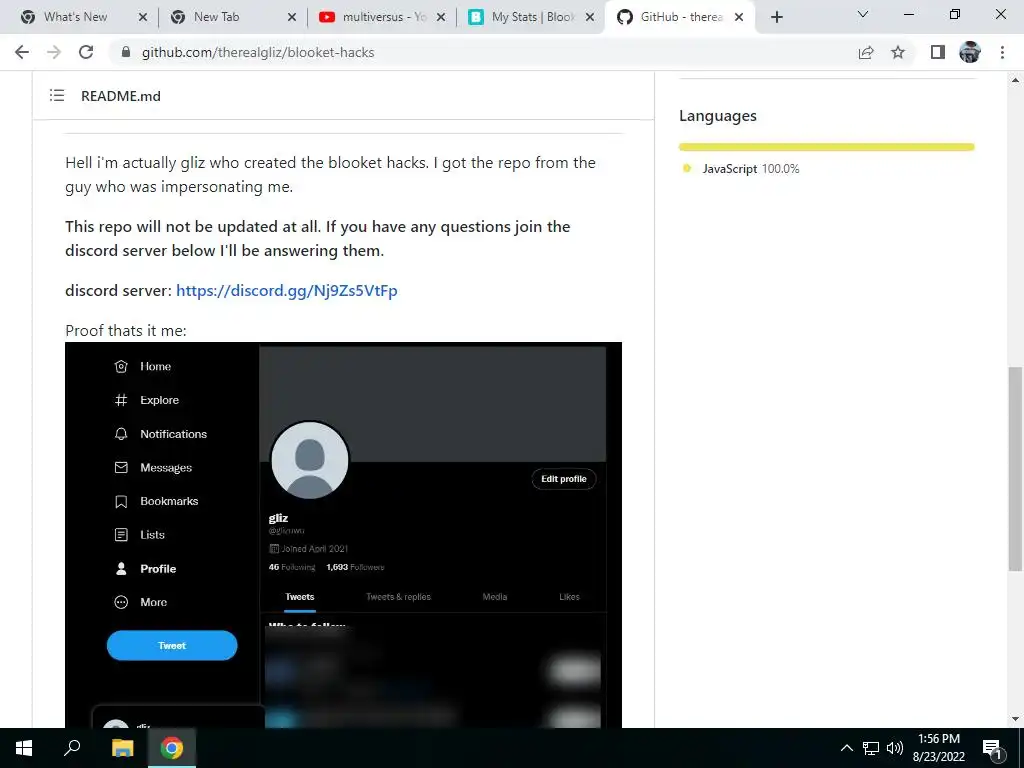Image resolution: width=1024 pixels, height=768 pixels.
Task: Close the multiversus YouTube tab
Action: coord(441,18)
